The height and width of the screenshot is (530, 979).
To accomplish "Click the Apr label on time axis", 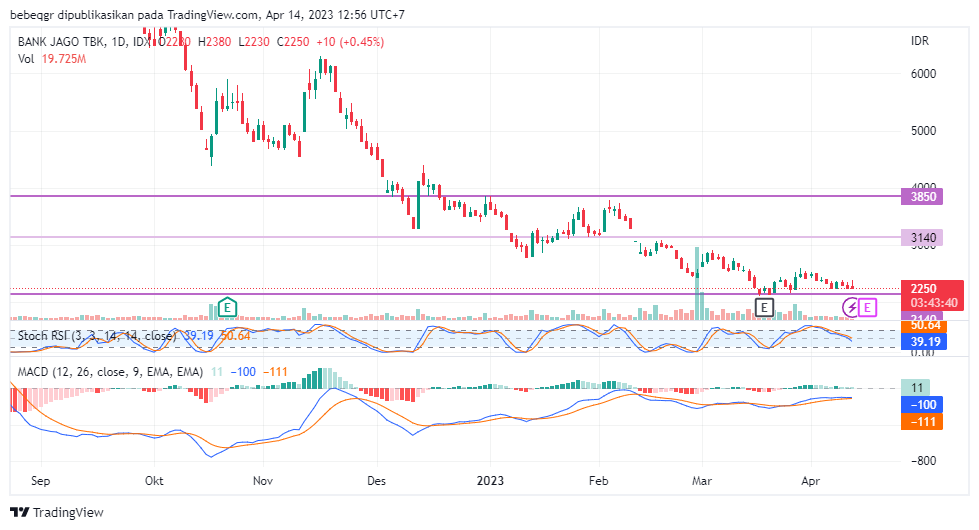I will coord(810,481).
